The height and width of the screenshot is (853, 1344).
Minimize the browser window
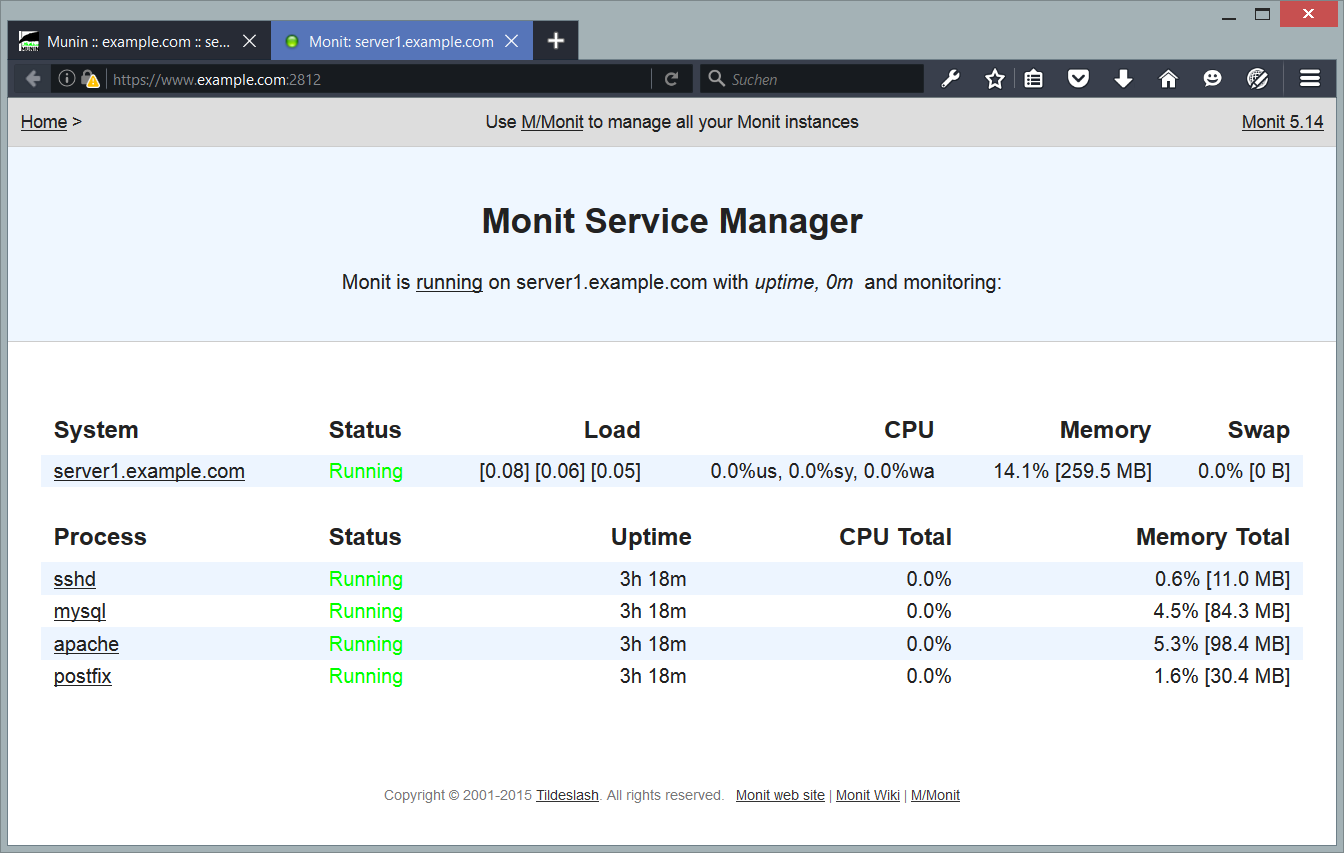point(1229,16)
